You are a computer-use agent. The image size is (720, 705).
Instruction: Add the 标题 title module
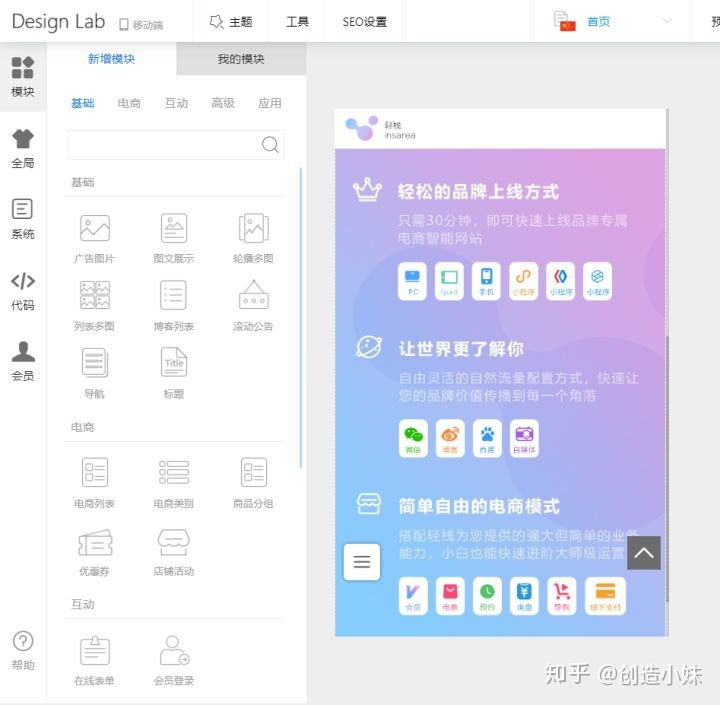click(x=174, y=373)
